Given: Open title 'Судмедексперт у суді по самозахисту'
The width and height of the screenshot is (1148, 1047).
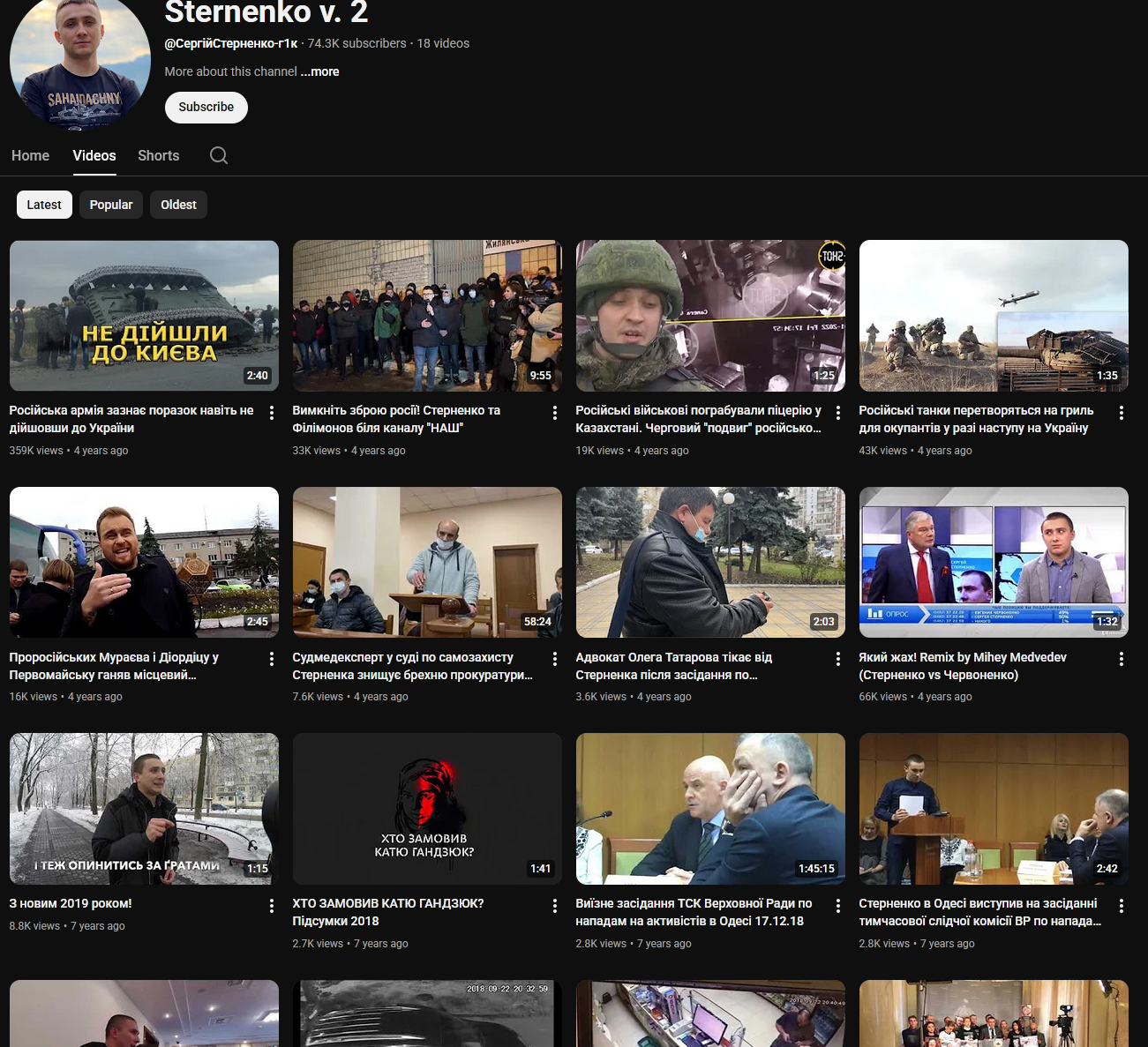Looking at the screenshot, I should [413, 666].
